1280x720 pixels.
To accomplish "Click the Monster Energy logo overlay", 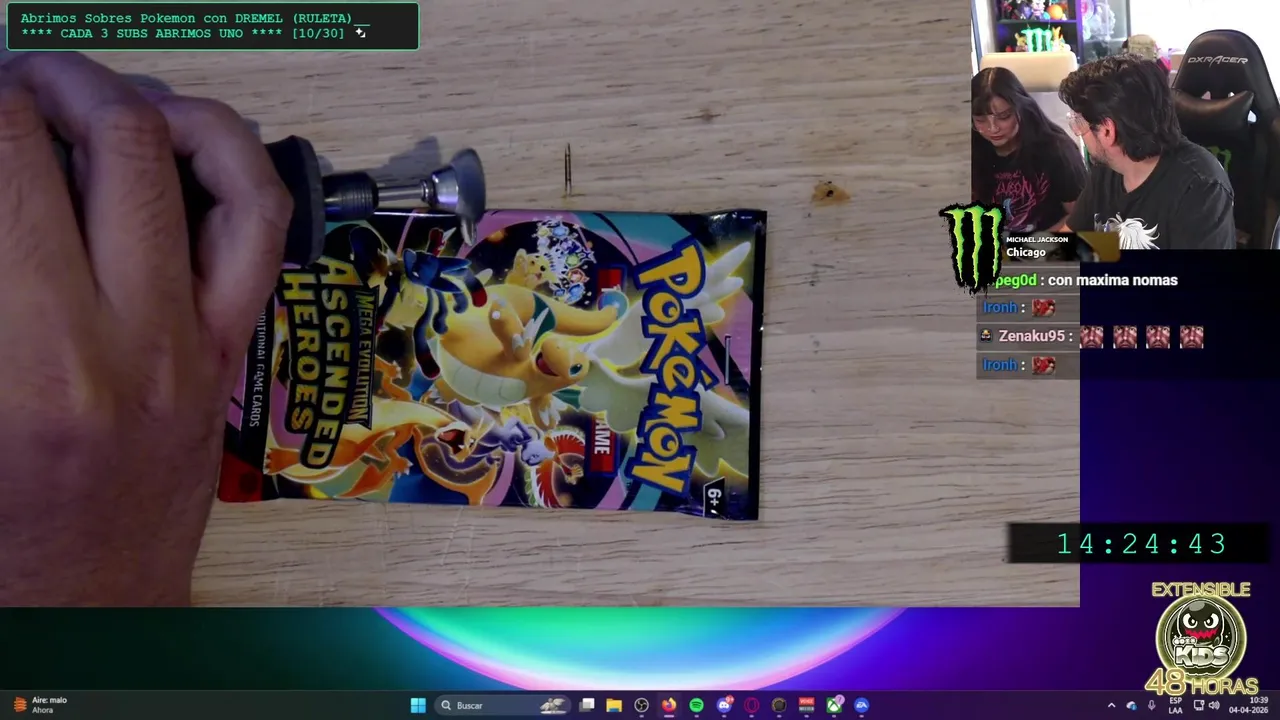I will (972, 247).
